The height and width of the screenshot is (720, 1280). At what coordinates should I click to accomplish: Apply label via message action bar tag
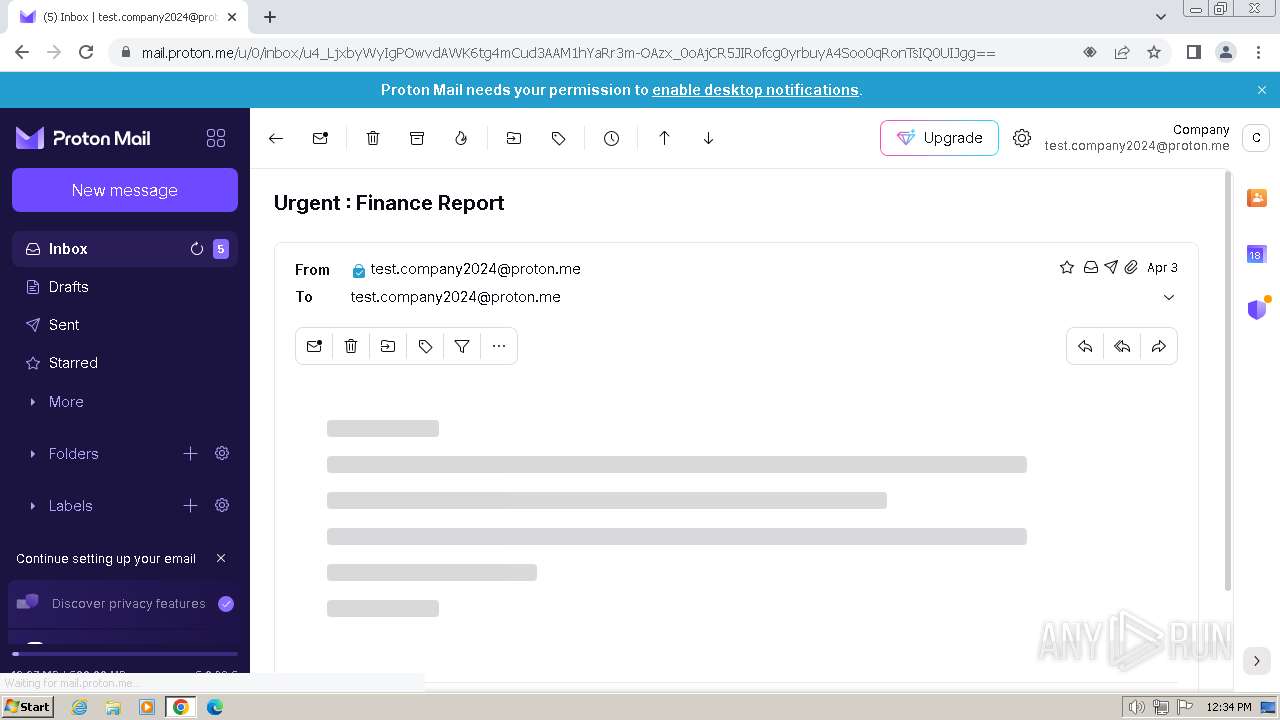pos(425,346)
